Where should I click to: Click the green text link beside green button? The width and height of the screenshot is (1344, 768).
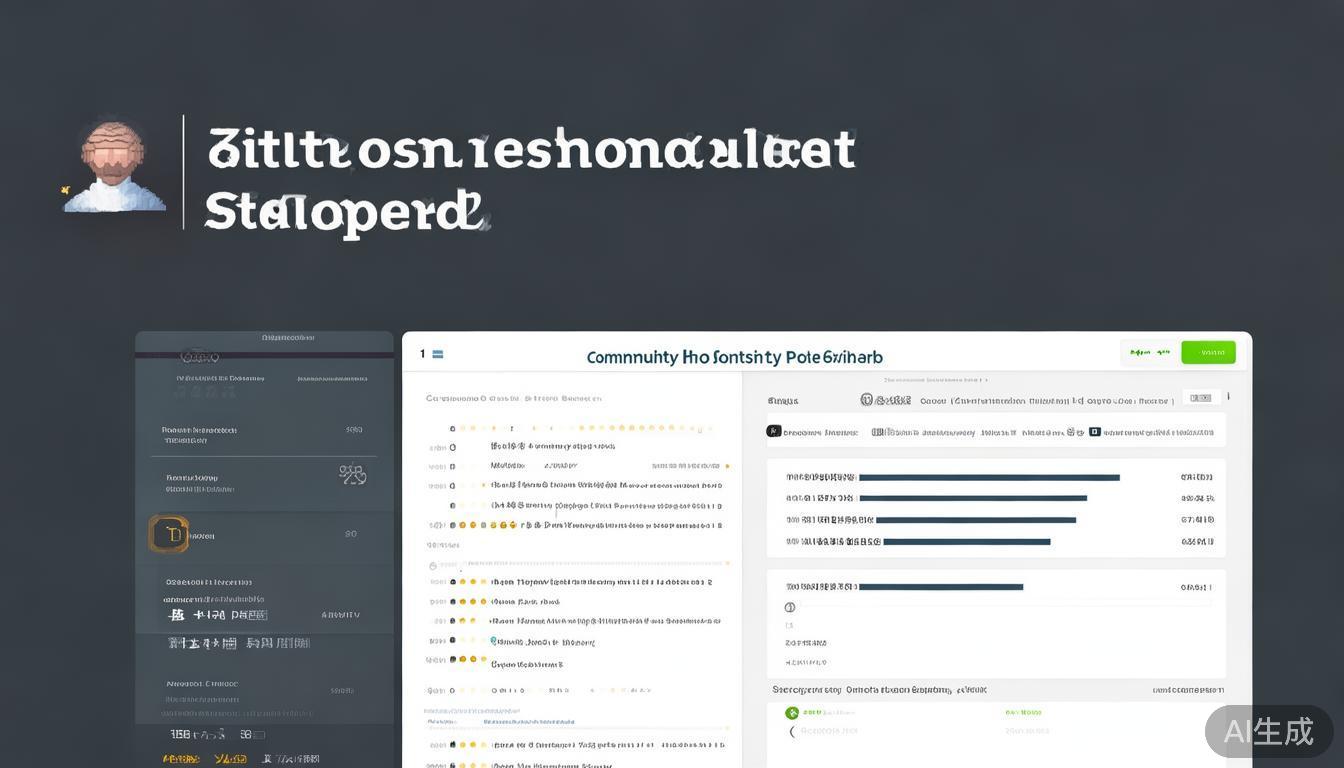1148,353
